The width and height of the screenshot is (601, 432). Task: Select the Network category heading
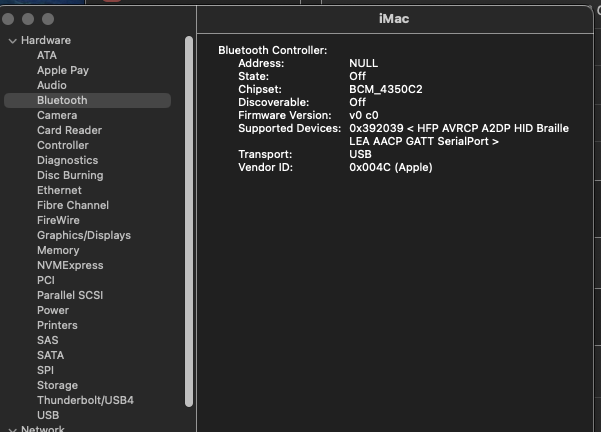(x=43, y=428)
